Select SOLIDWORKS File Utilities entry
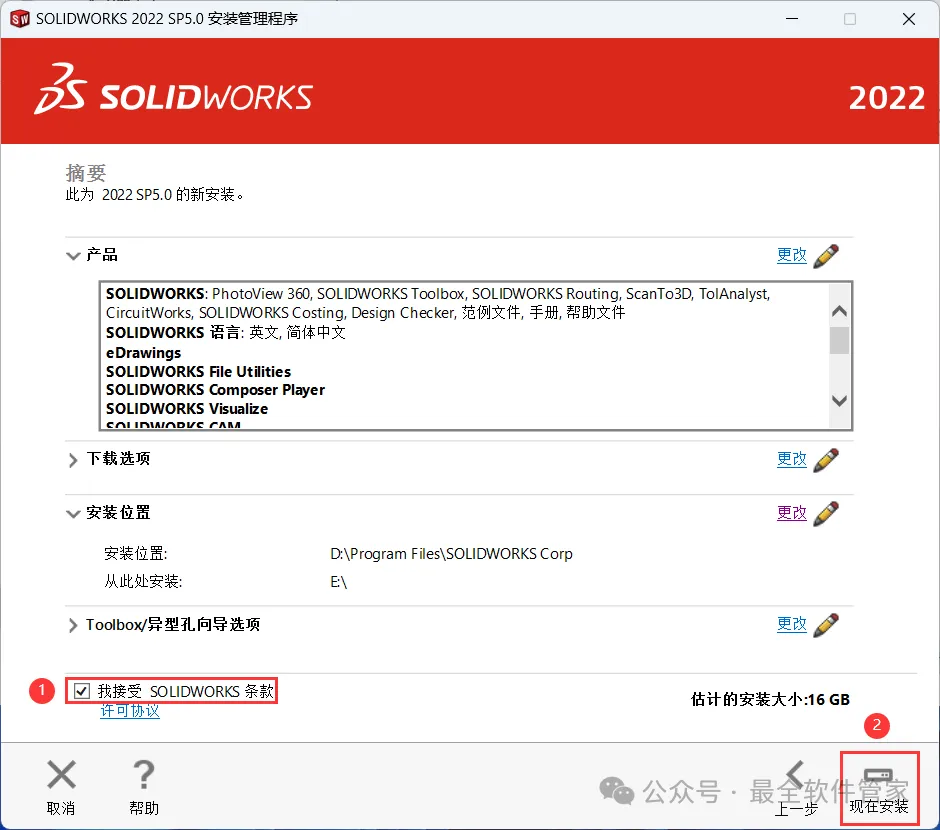 click(198, 372)
